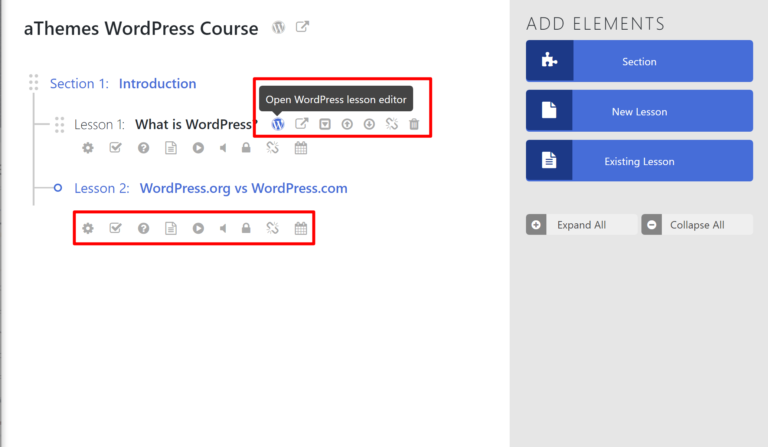Click Lesson 2 document content icon
This screenshot has width=768, height=447.
170,228
